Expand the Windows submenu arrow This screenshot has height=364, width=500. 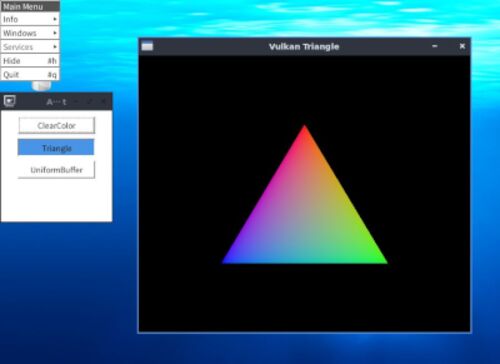[x=55, y=33]
